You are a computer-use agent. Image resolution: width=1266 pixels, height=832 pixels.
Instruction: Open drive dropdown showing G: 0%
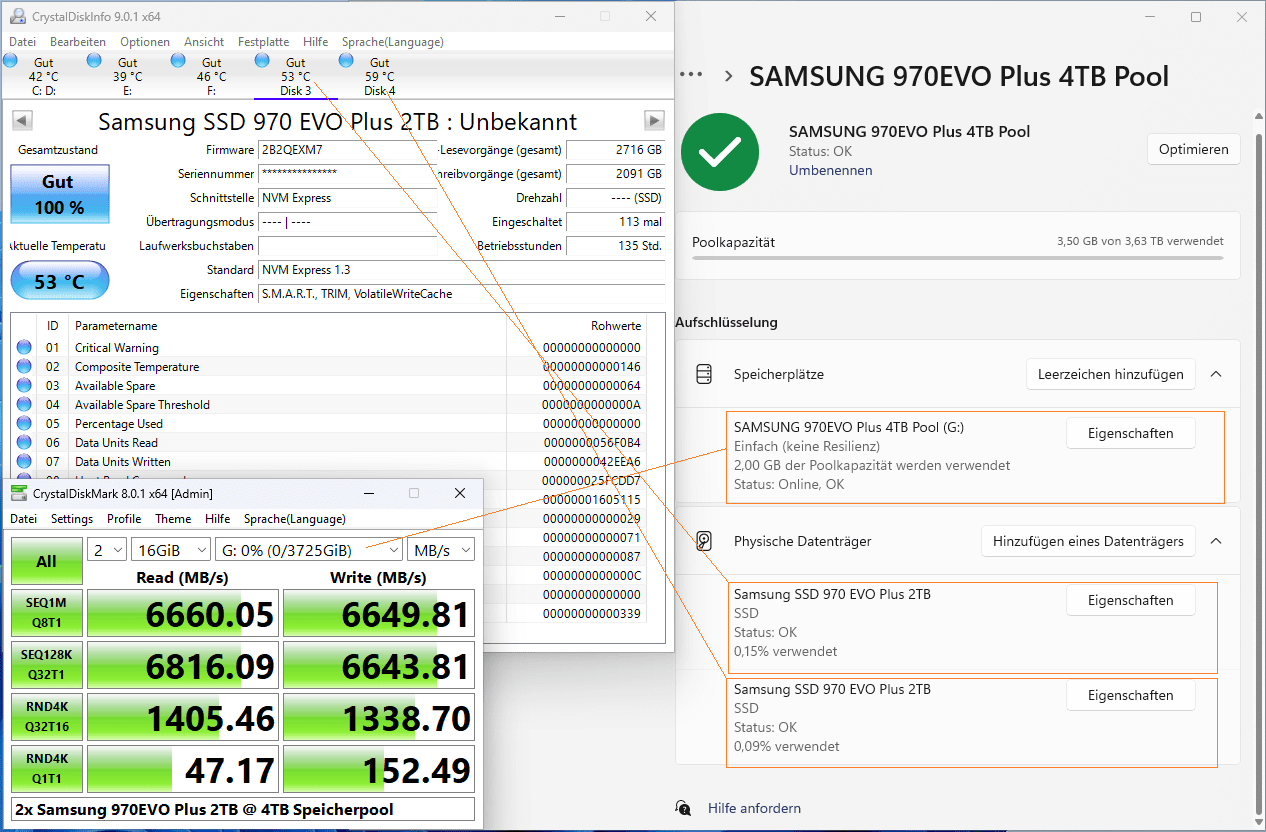(309, 550)
